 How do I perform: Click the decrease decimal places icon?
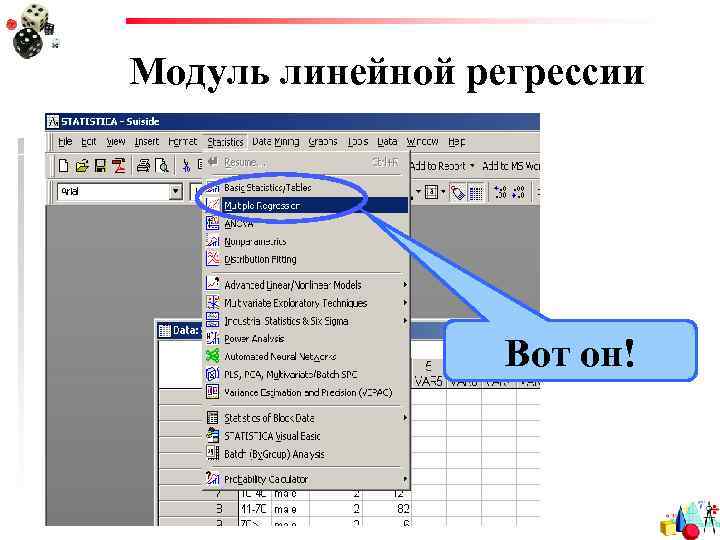(519, 192)
